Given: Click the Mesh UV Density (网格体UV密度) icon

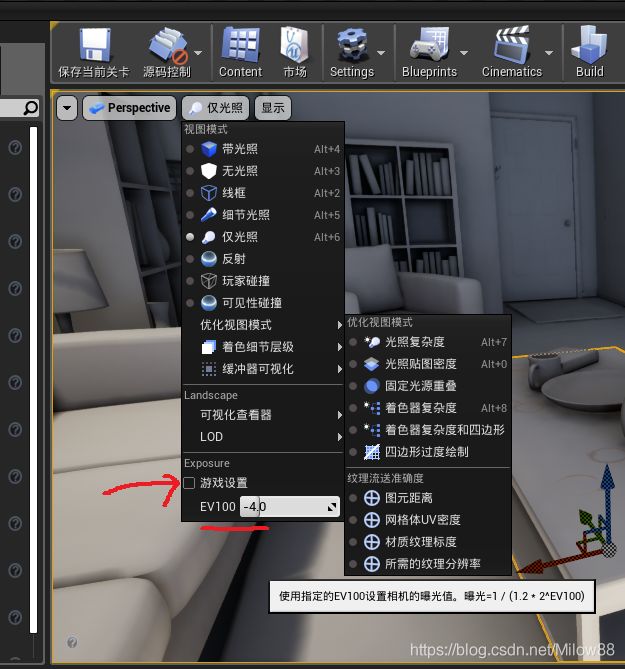Looking at the screenshot, I should click(x=372, y=520).
